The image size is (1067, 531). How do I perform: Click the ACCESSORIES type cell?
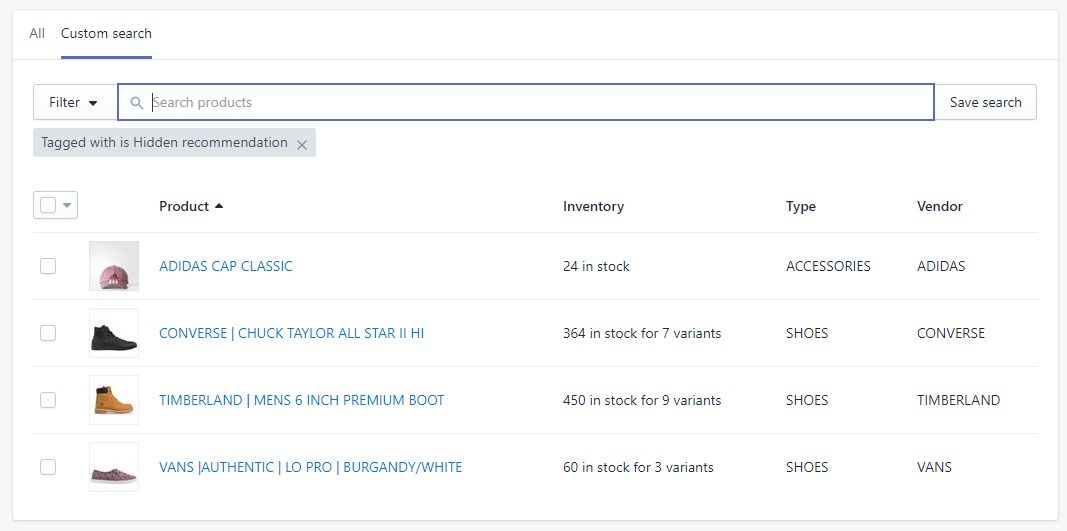pos(828,266)
